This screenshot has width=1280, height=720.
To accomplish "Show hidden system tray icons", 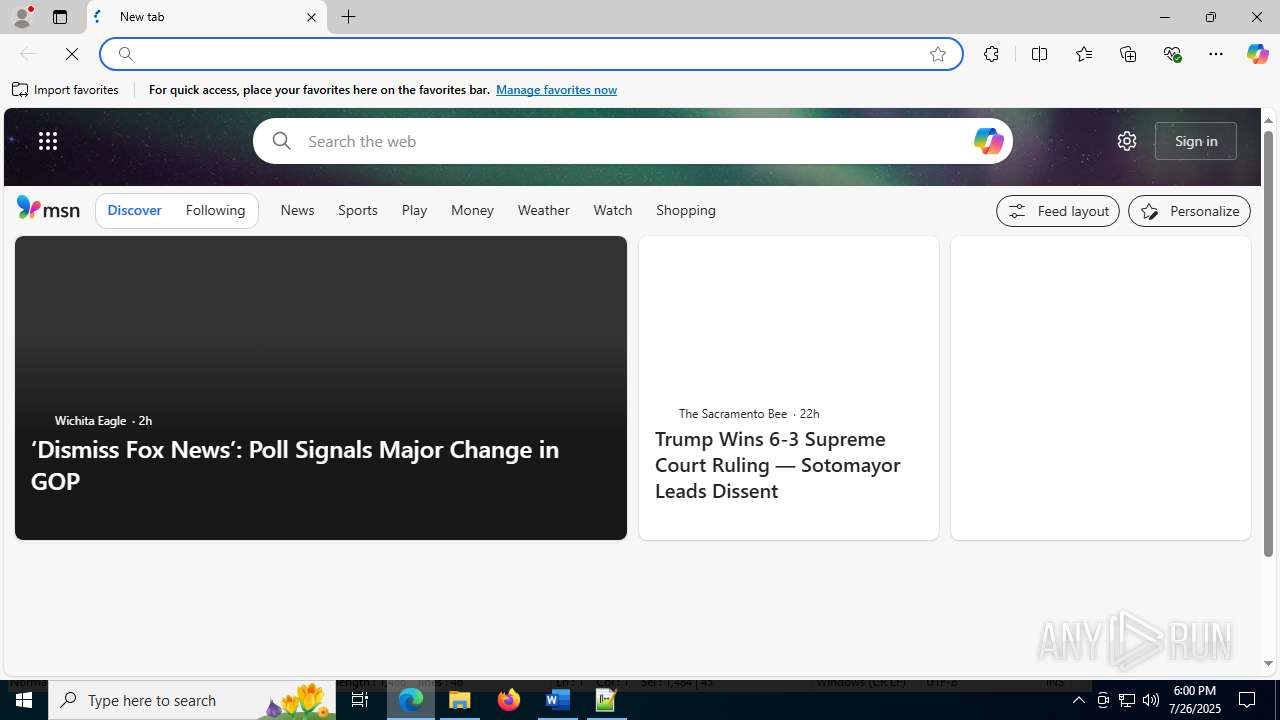I will pos(1078,700).
